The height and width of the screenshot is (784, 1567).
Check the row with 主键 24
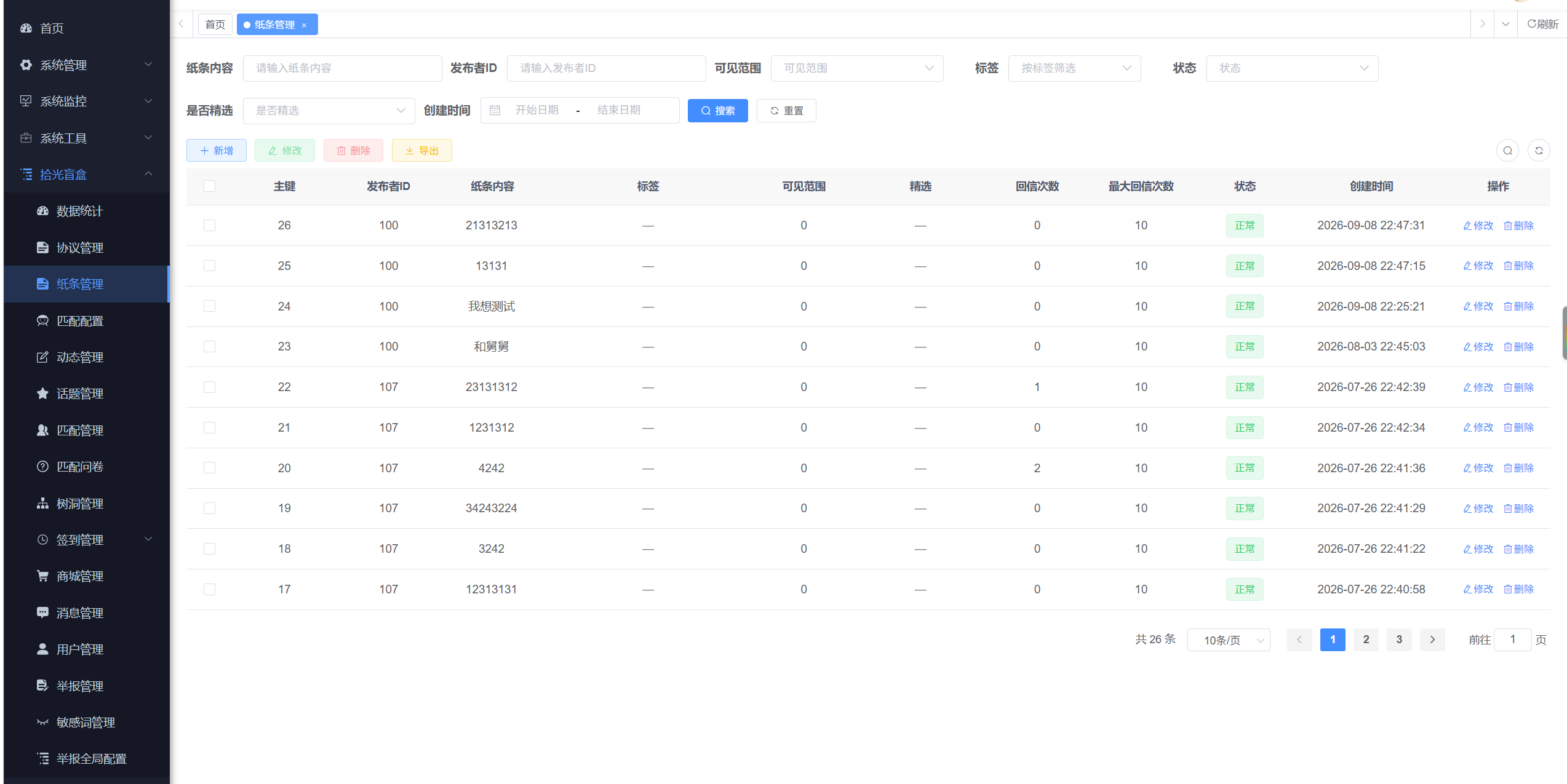[x=210, y=306]
